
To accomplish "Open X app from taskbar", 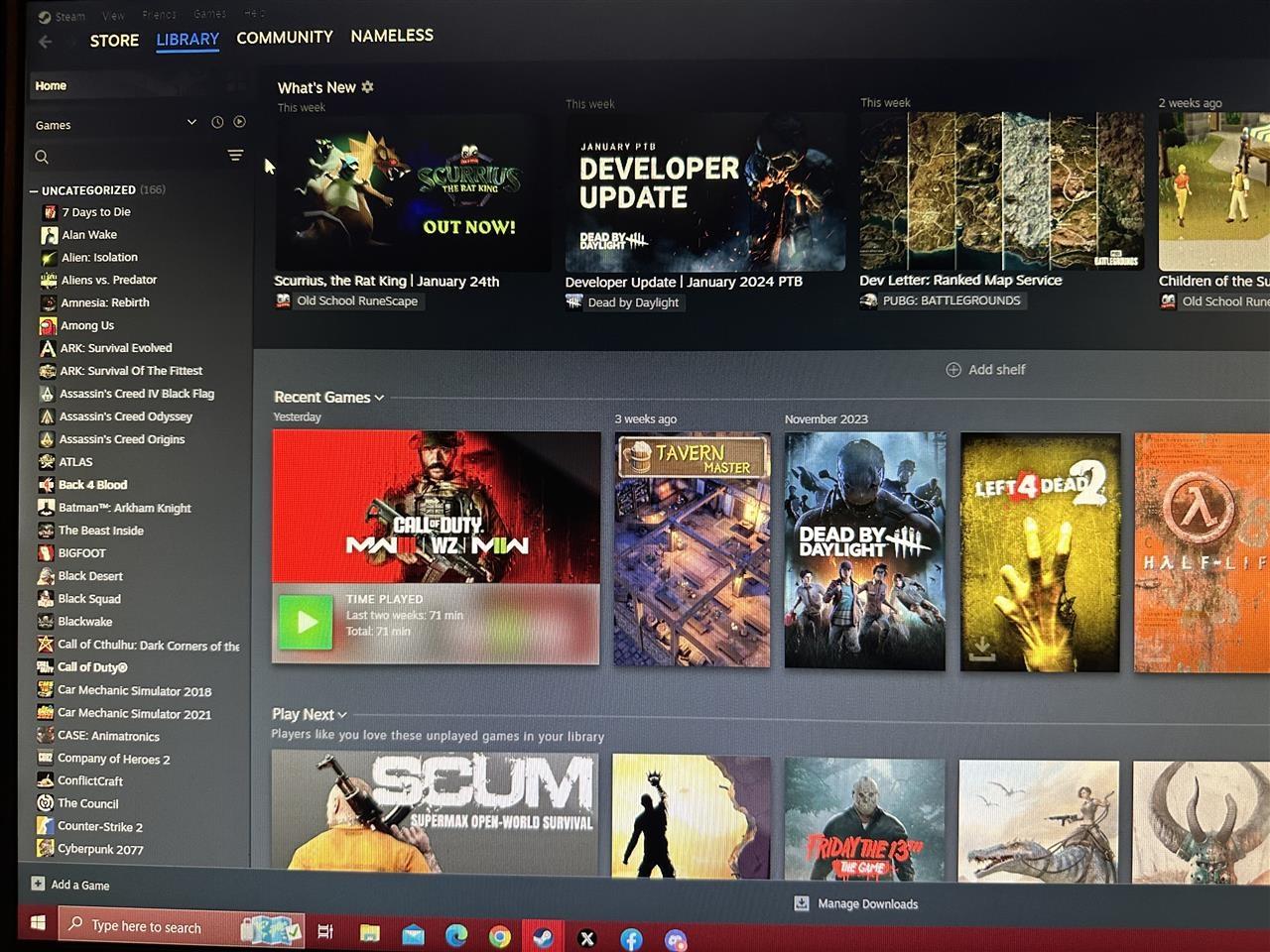I will (586, 938).
